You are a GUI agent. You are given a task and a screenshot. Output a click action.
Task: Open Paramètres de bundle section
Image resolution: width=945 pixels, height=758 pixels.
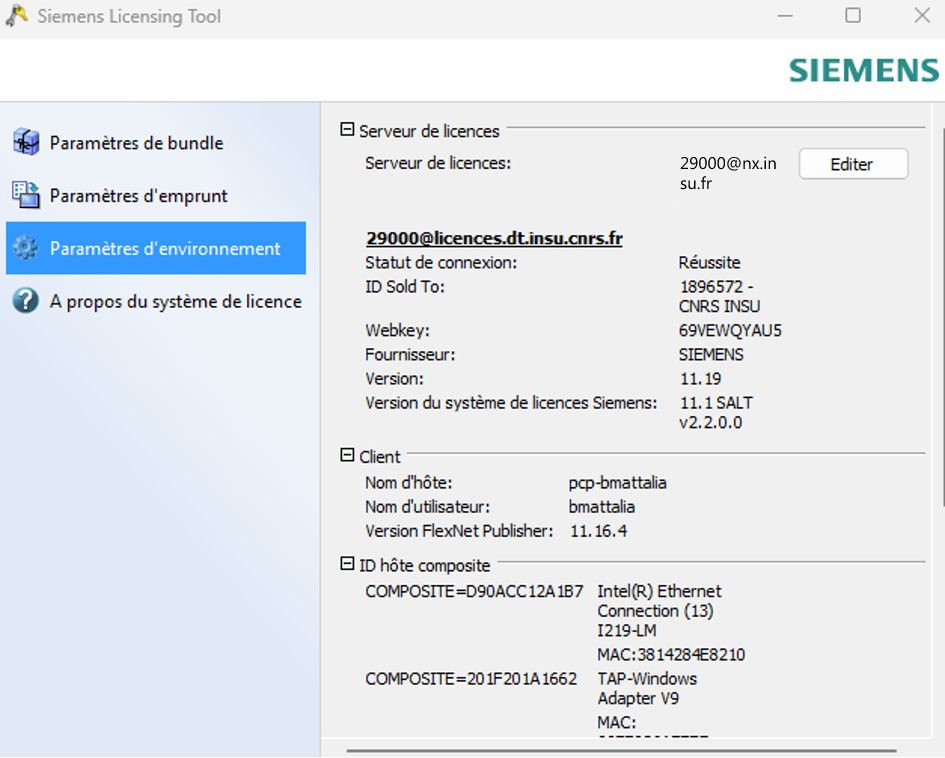click(156, 143)
